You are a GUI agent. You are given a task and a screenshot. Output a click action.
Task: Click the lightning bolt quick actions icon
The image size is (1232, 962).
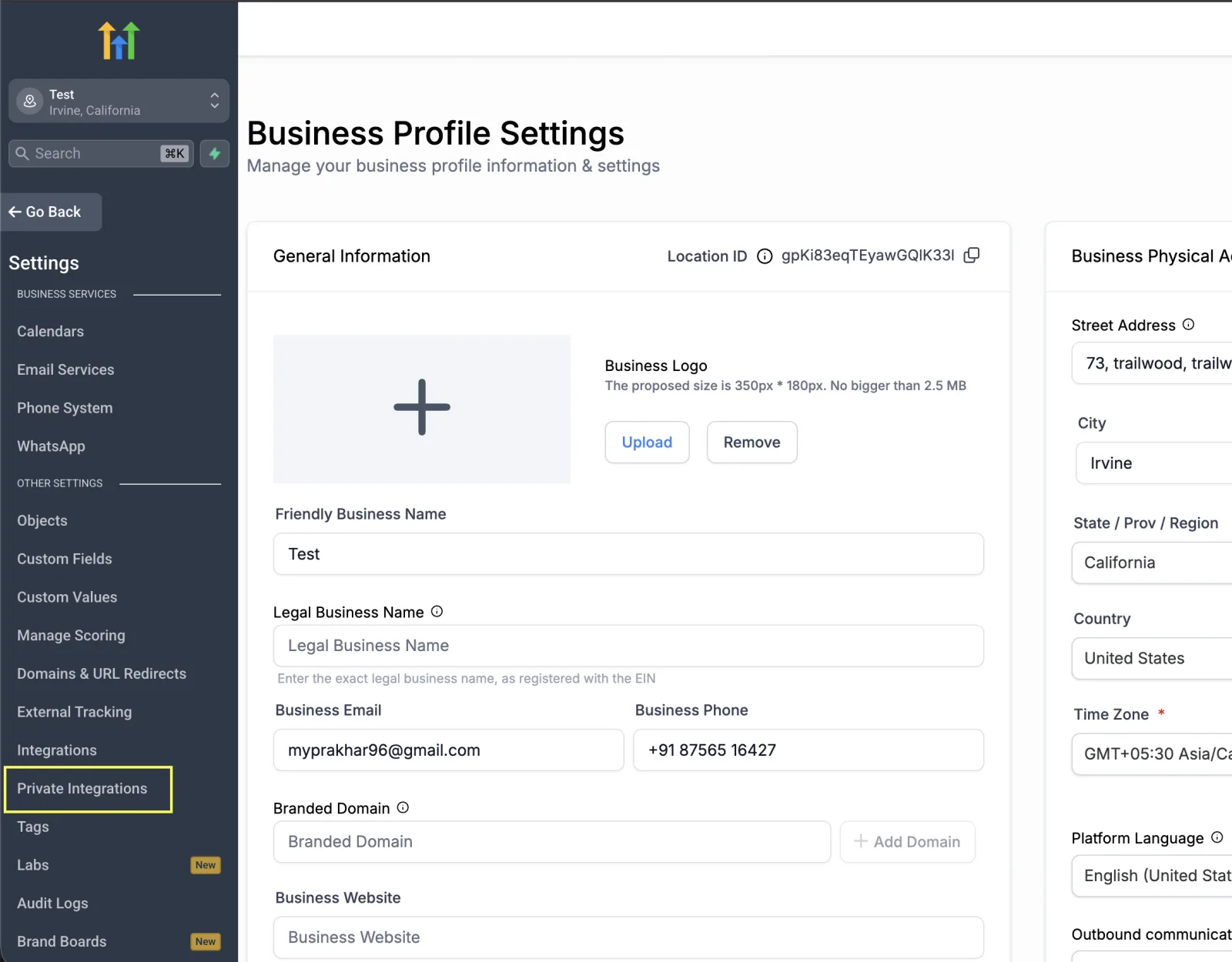215,153
